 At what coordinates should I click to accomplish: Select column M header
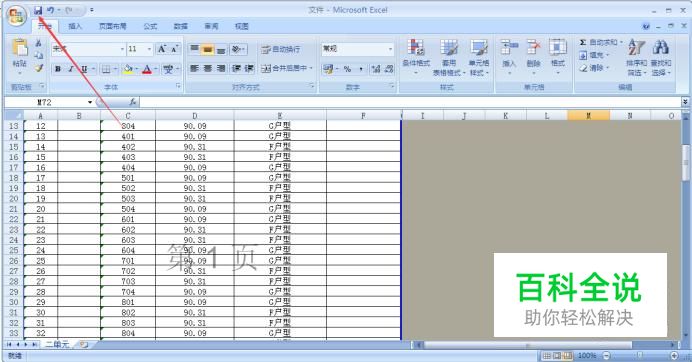tap(588, 116)
